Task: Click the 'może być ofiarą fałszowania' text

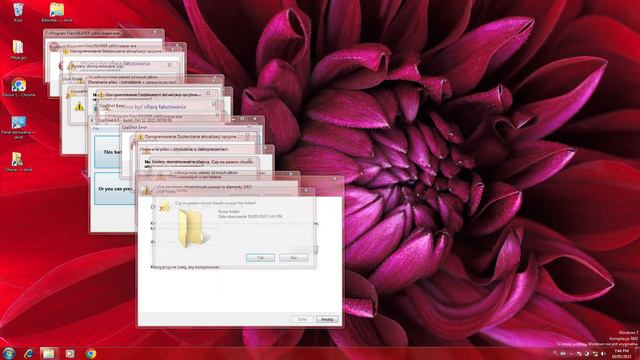Action: point(155,107)
